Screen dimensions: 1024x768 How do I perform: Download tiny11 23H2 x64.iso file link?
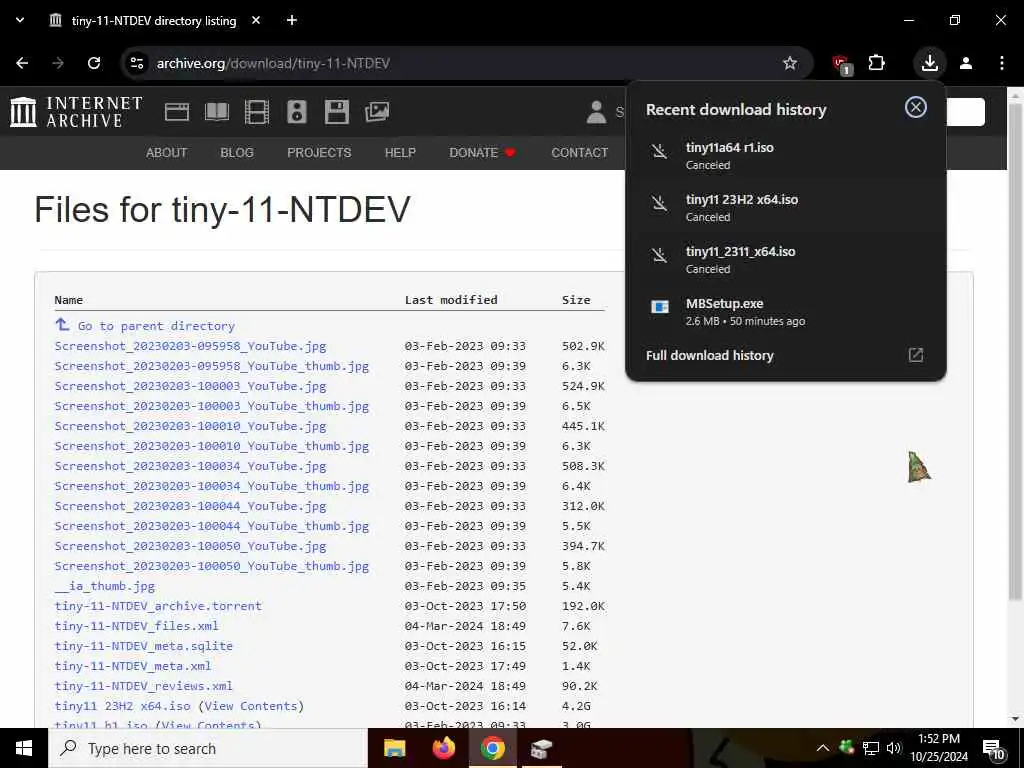pos(122,706)
